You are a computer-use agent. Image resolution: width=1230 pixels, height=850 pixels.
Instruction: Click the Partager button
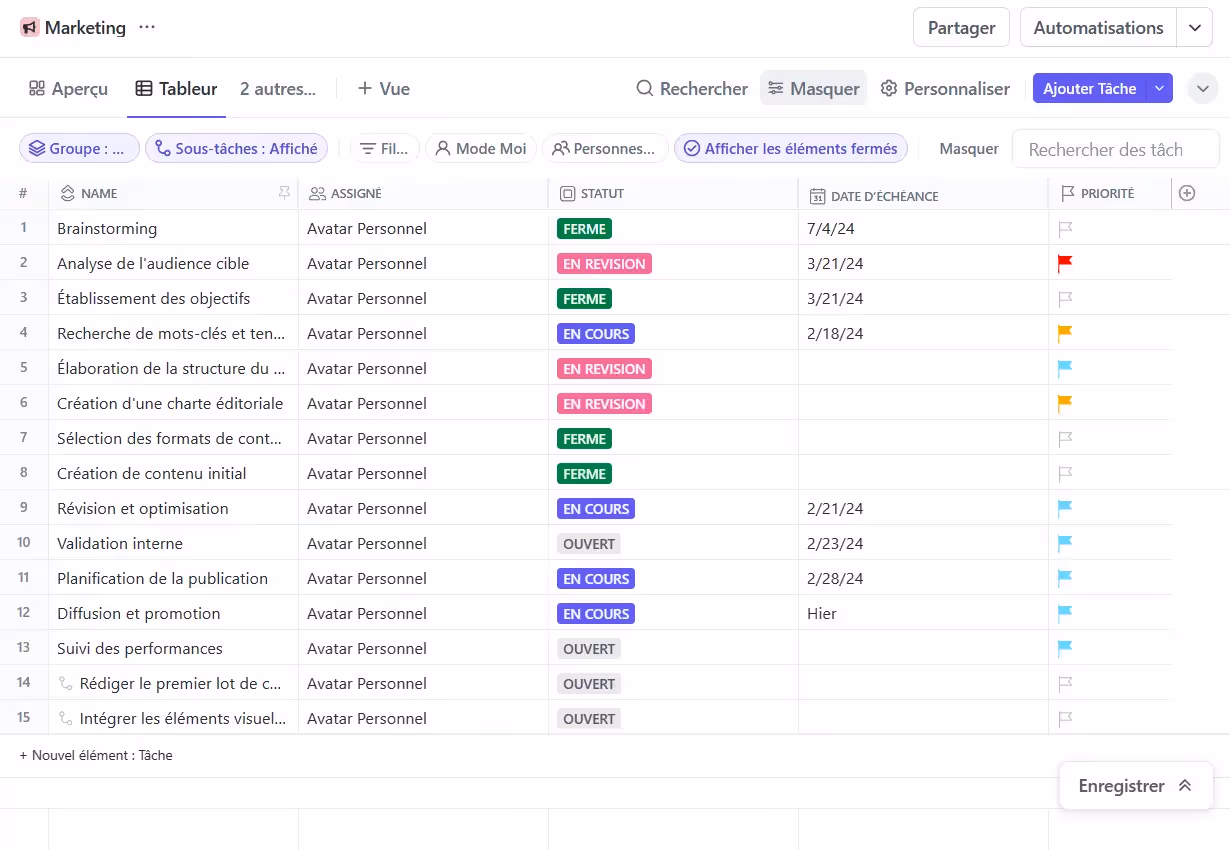point(961,28)
